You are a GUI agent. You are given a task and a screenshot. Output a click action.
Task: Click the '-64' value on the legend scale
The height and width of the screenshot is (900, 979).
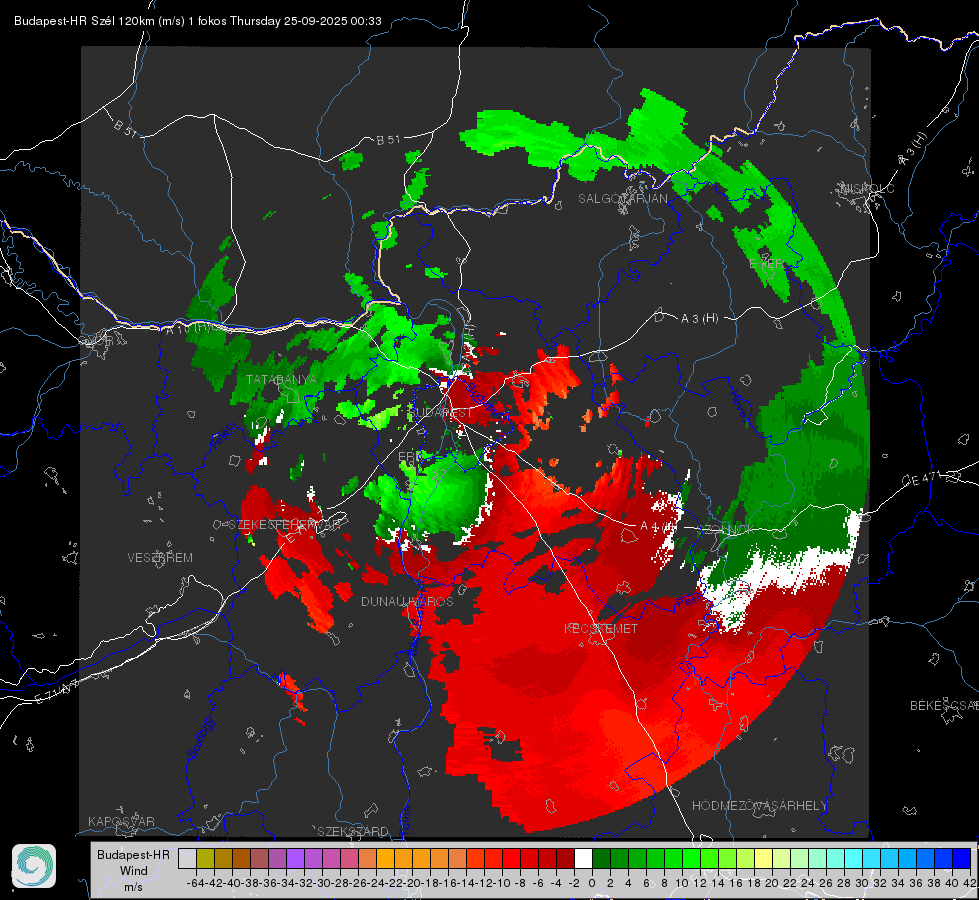pos(196,883)
